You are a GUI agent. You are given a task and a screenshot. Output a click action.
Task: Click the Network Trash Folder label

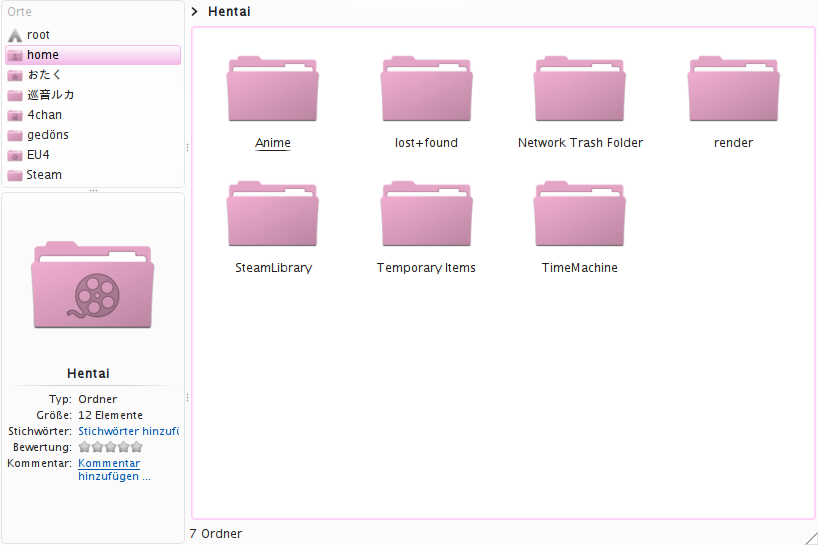pos(580,143)
